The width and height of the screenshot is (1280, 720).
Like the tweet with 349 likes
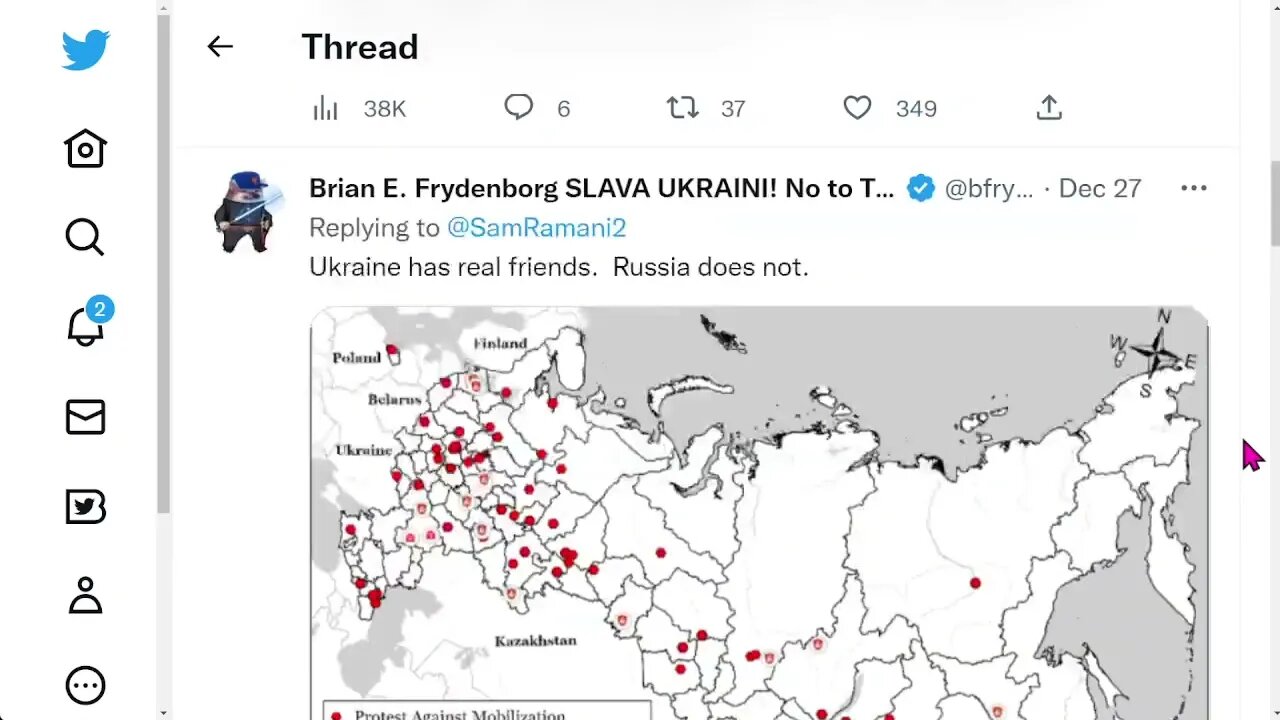(857, 107)
